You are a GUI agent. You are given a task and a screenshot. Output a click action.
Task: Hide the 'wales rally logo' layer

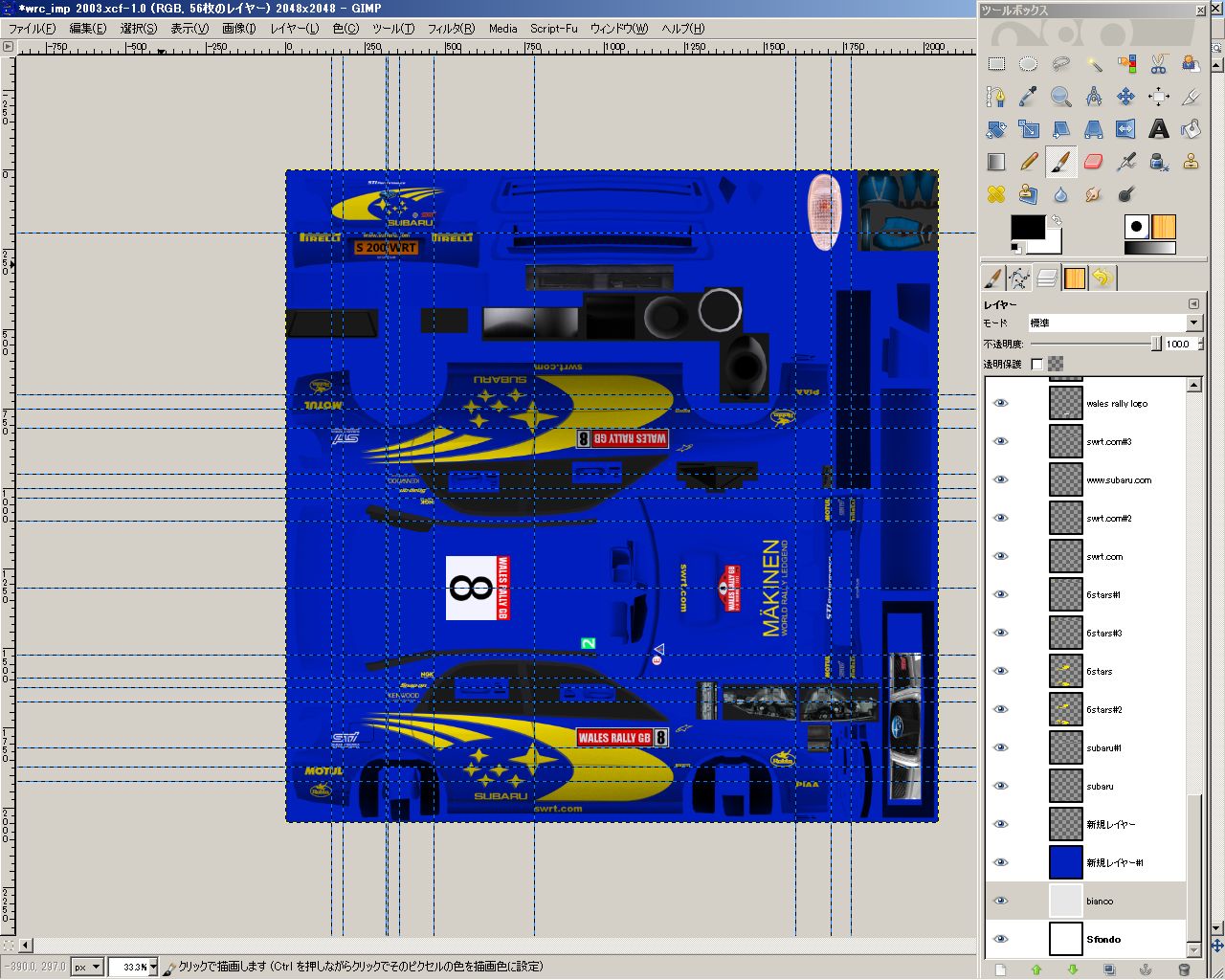(1000, 403)
